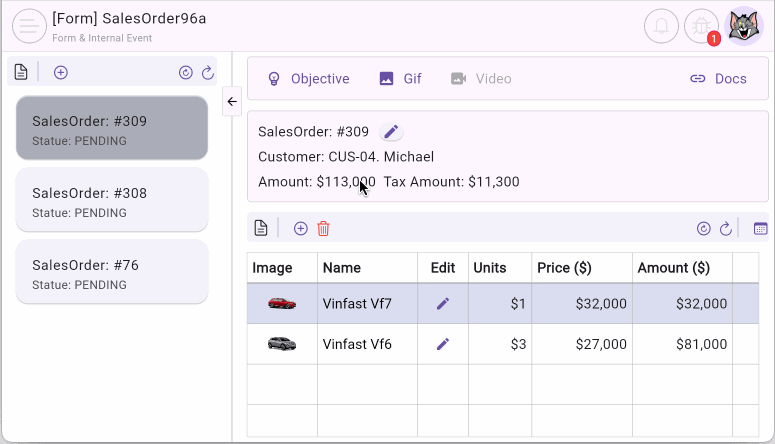Viewport: 775px width, 444px height.
Task: Add a new line item to the order
Action: pyautogui.click(x=300, y=228)
